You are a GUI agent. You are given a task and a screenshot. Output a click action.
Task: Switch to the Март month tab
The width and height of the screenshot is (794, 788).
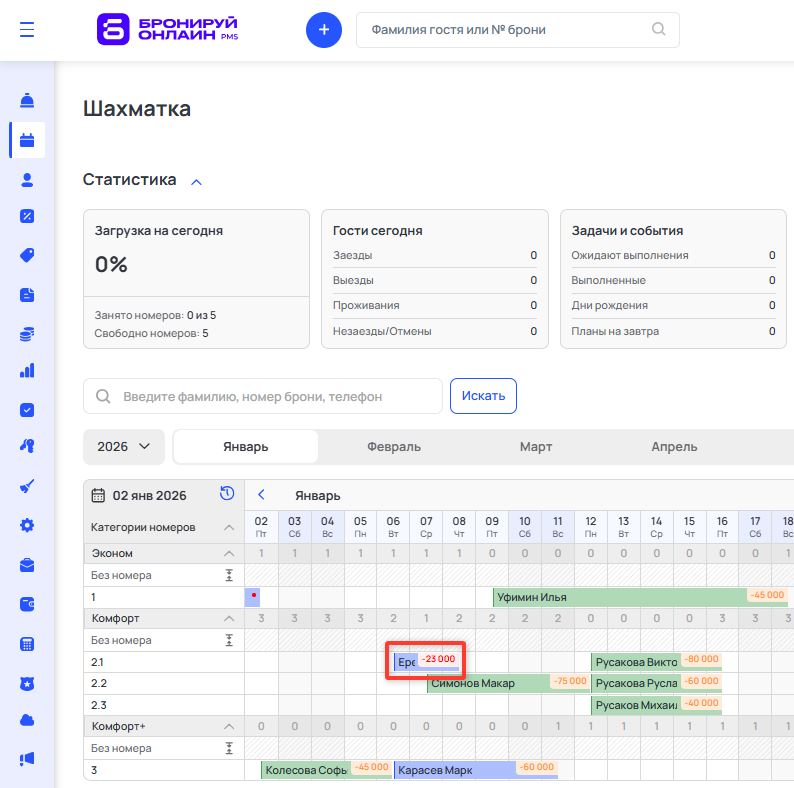click(x=535, y=446)
